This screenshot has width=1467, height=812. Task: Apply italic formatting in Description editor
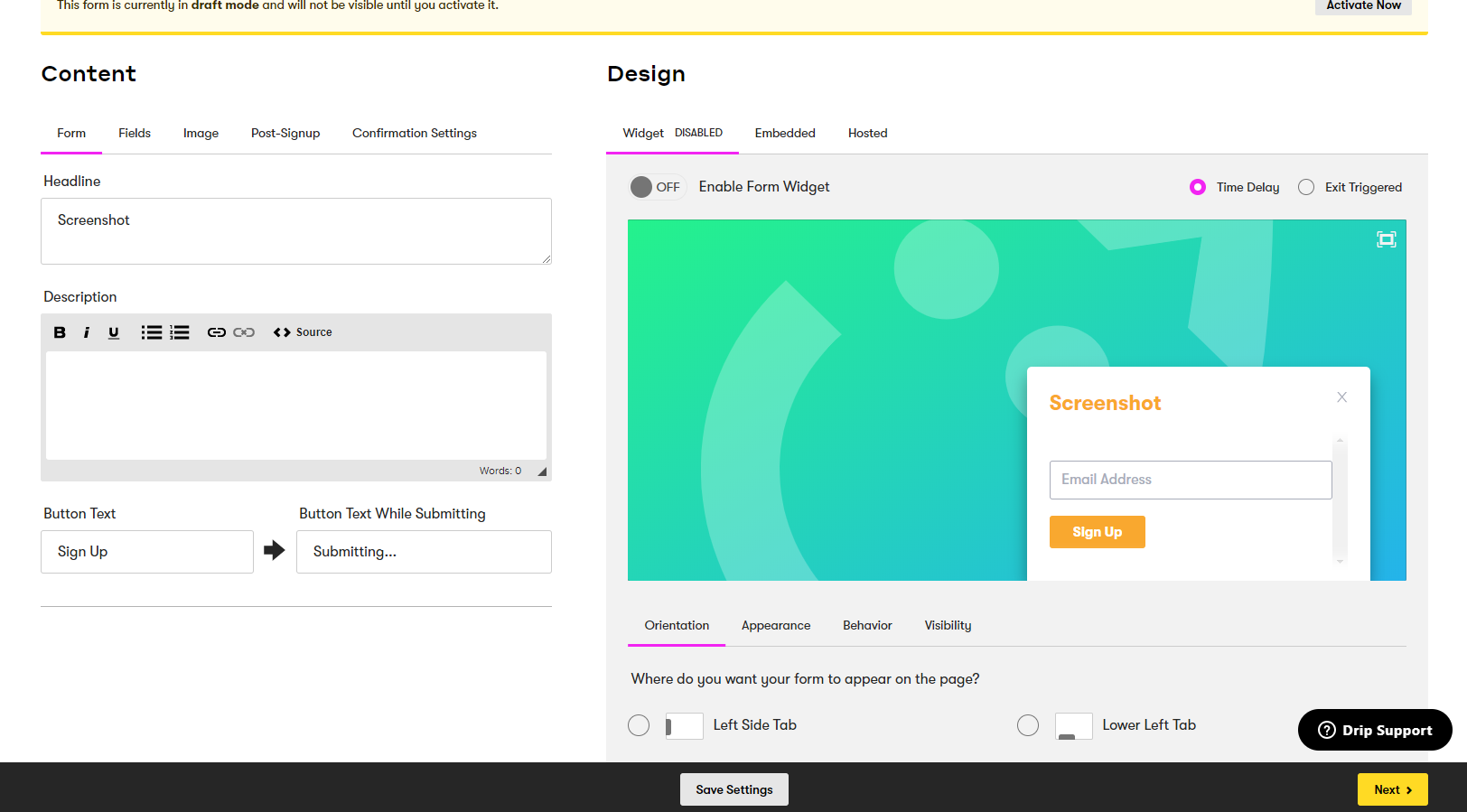(87, 332)
